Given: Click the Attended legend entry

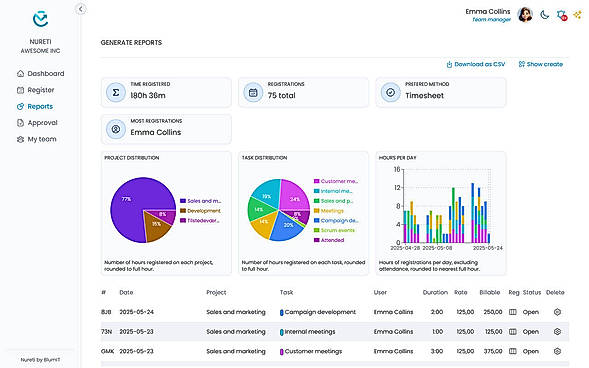Looking at the screenshot, I should (x=329, y=240).
